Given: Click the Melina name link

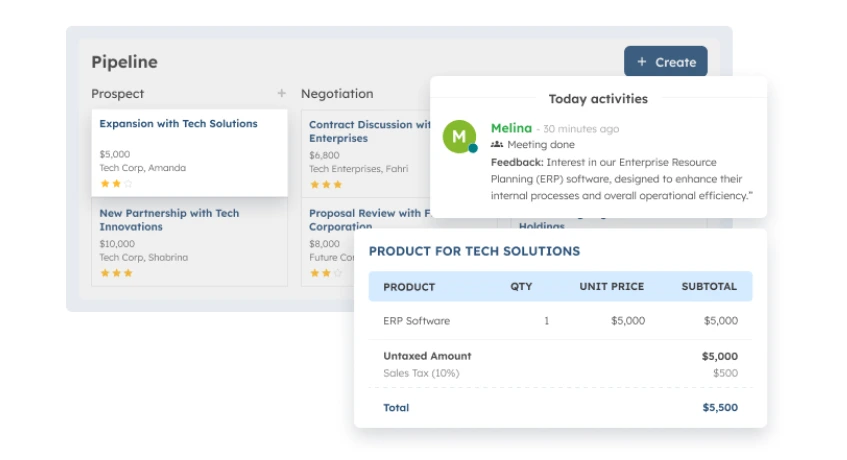Looking at the screenshot, I should pyautogui.click(x=511, y=128).
